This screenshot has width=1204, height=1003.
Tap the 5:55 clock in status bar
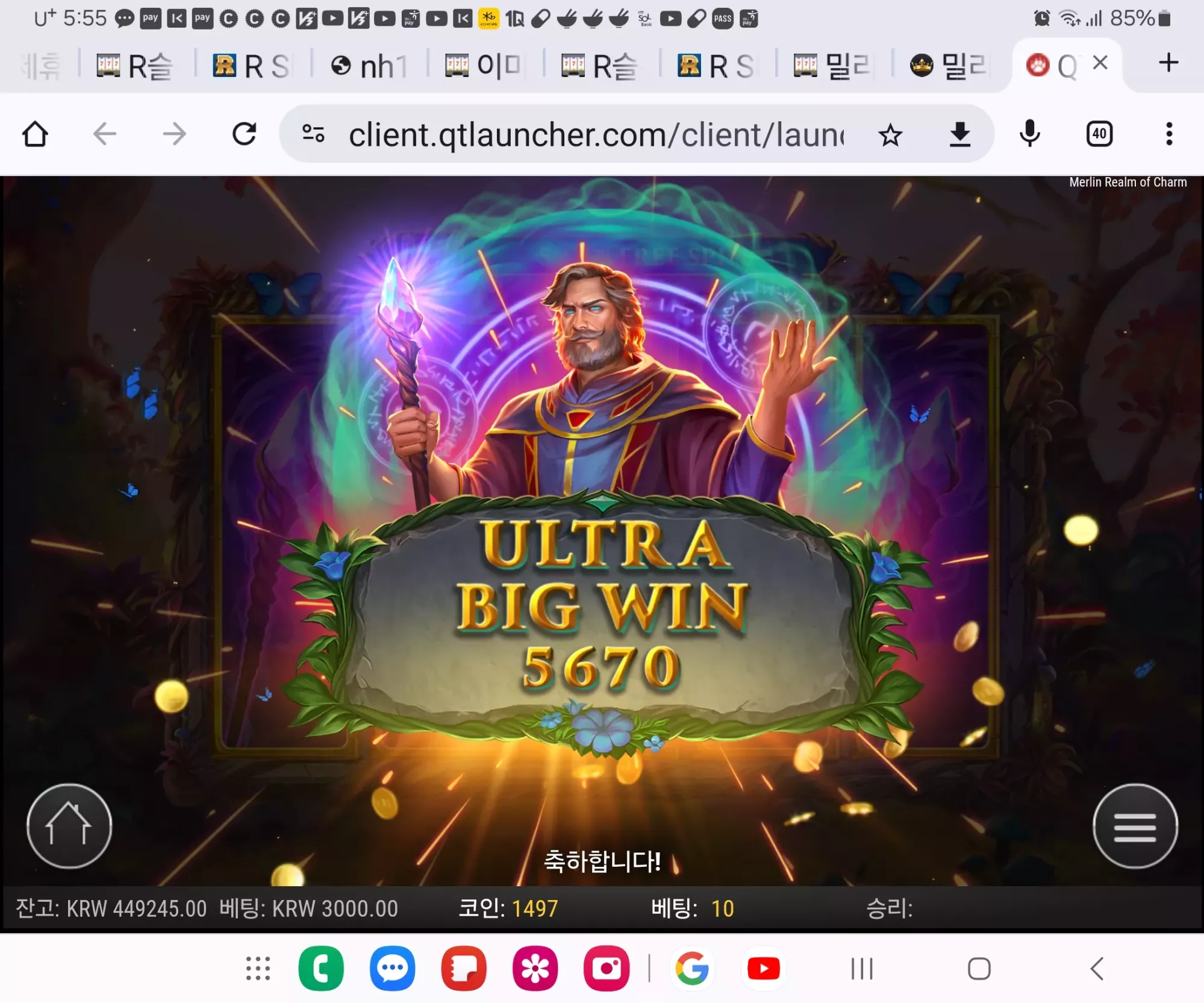pyautogui.click(x=85, y=19)
